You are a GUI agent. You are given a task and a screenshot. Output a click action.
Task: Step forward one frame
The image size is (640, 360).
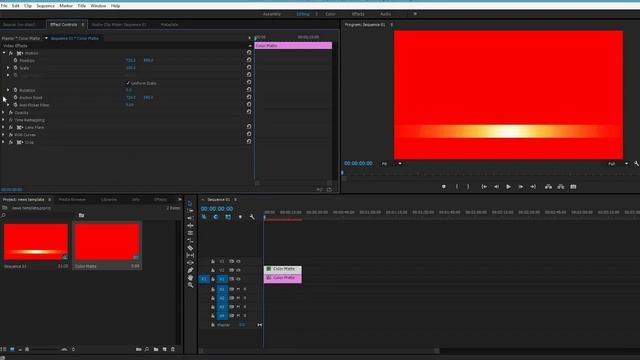pyautogui.click(x=520, y=187)
